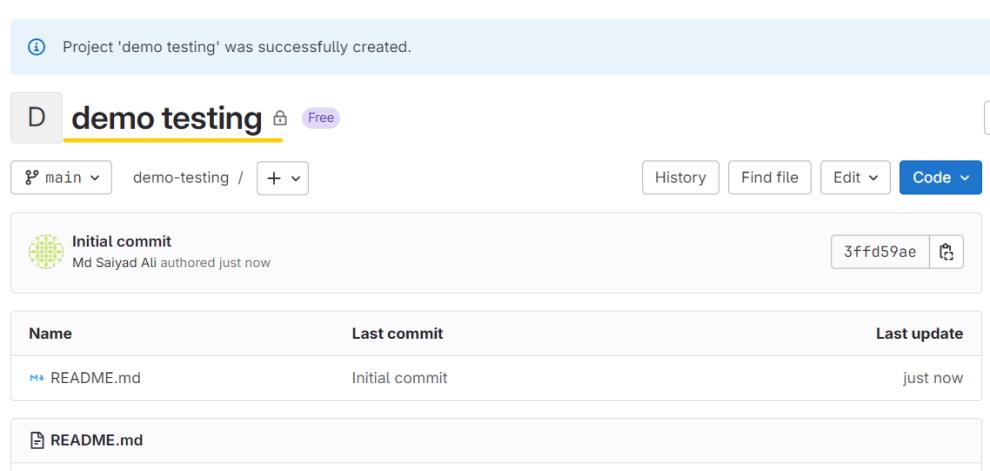Open the main branch selector dropdown

[61, 178]
